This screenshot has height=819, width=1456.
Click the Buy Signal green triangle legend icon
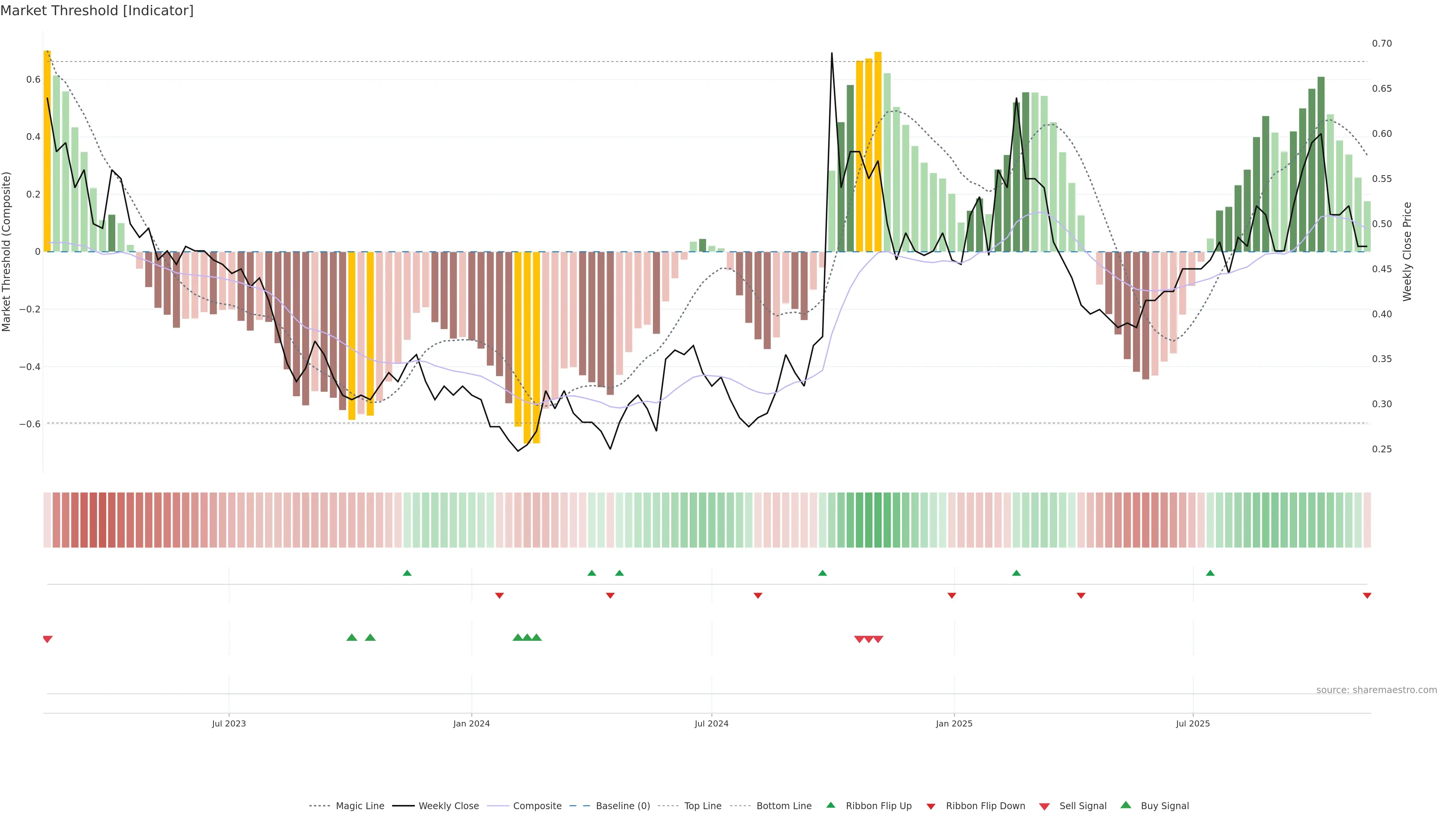click(1125, 805)
